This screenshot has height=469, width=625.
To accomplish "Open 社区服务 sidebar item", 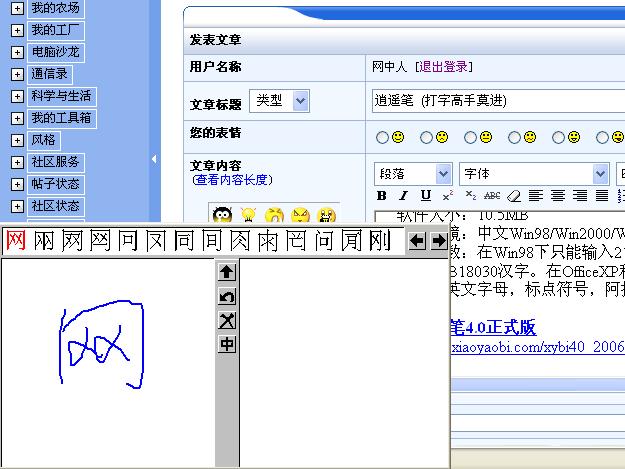I will 55,163.
